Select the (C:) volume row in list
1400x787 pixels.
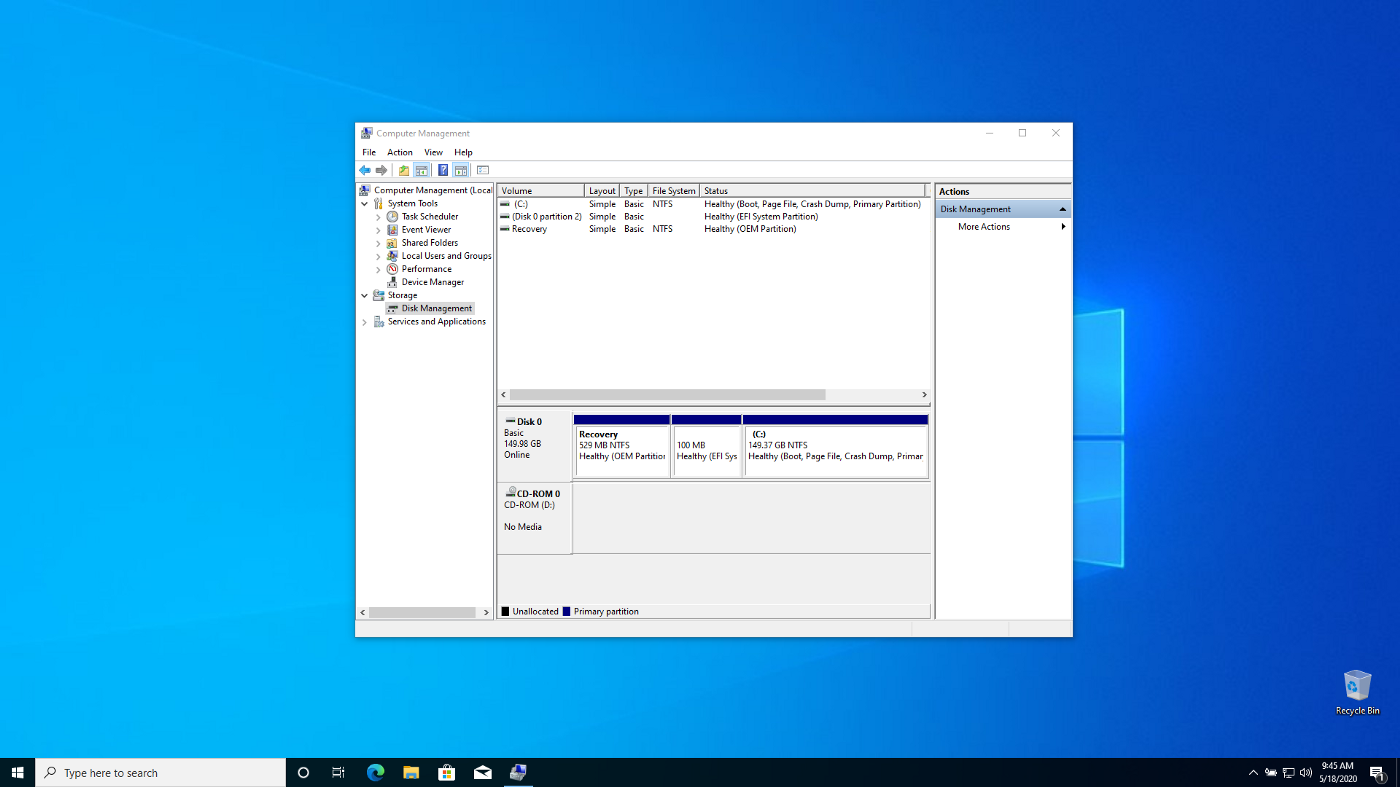[712, 204]
